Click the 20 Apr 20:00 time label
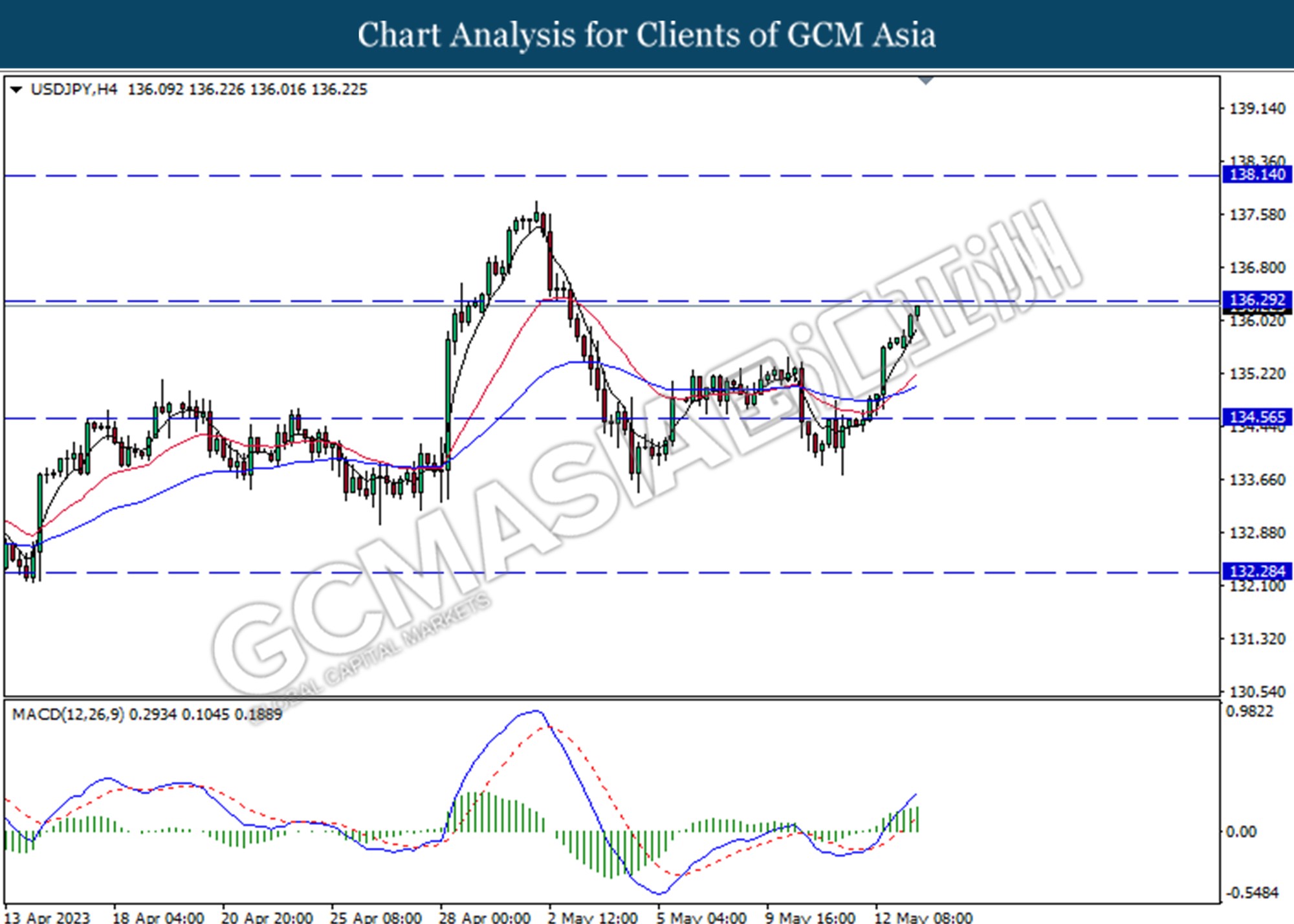1294x924 pixels. tap(267, 916)
